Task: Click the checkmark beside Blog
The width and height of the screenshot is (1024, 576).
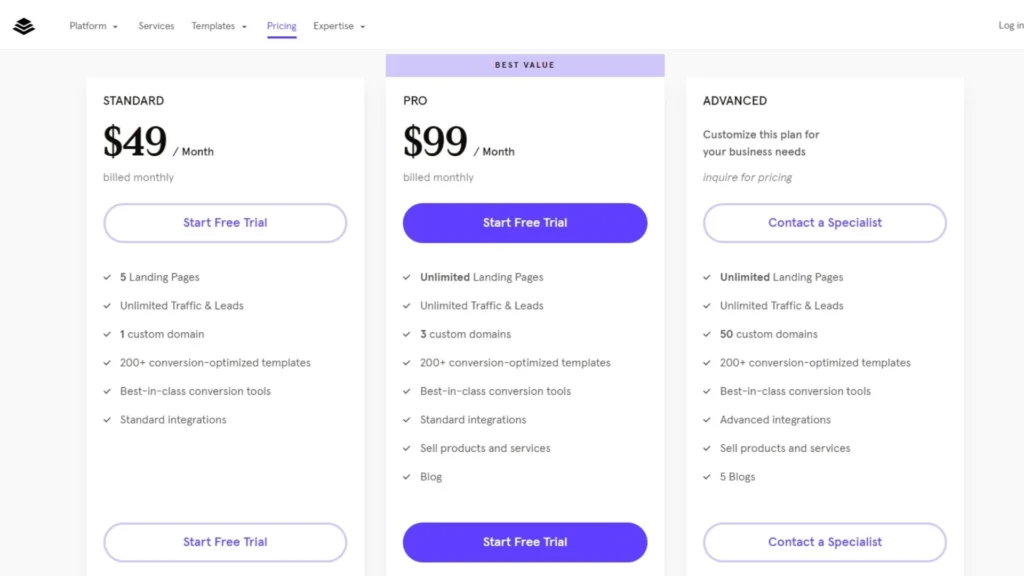Action: [407, 477]
